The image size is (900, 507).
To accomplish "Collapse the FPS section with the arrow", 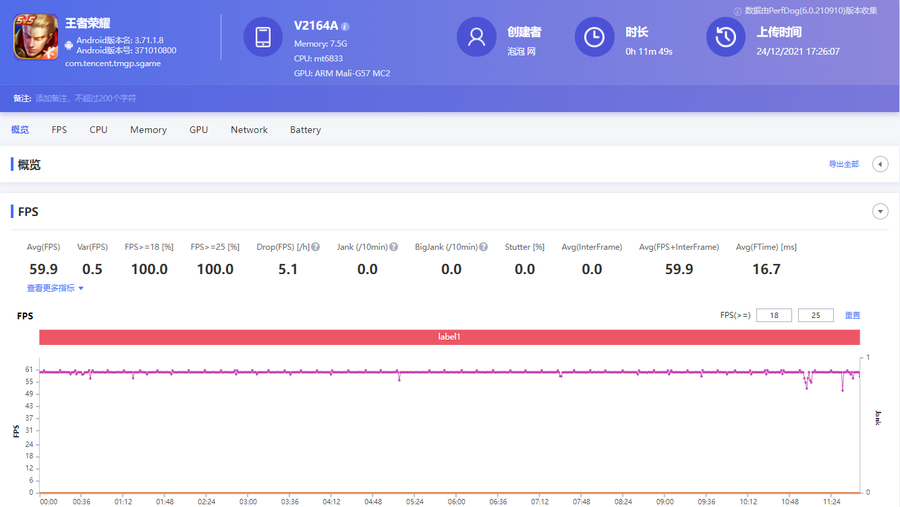I will pyautogui.click(x=880, y=212).
